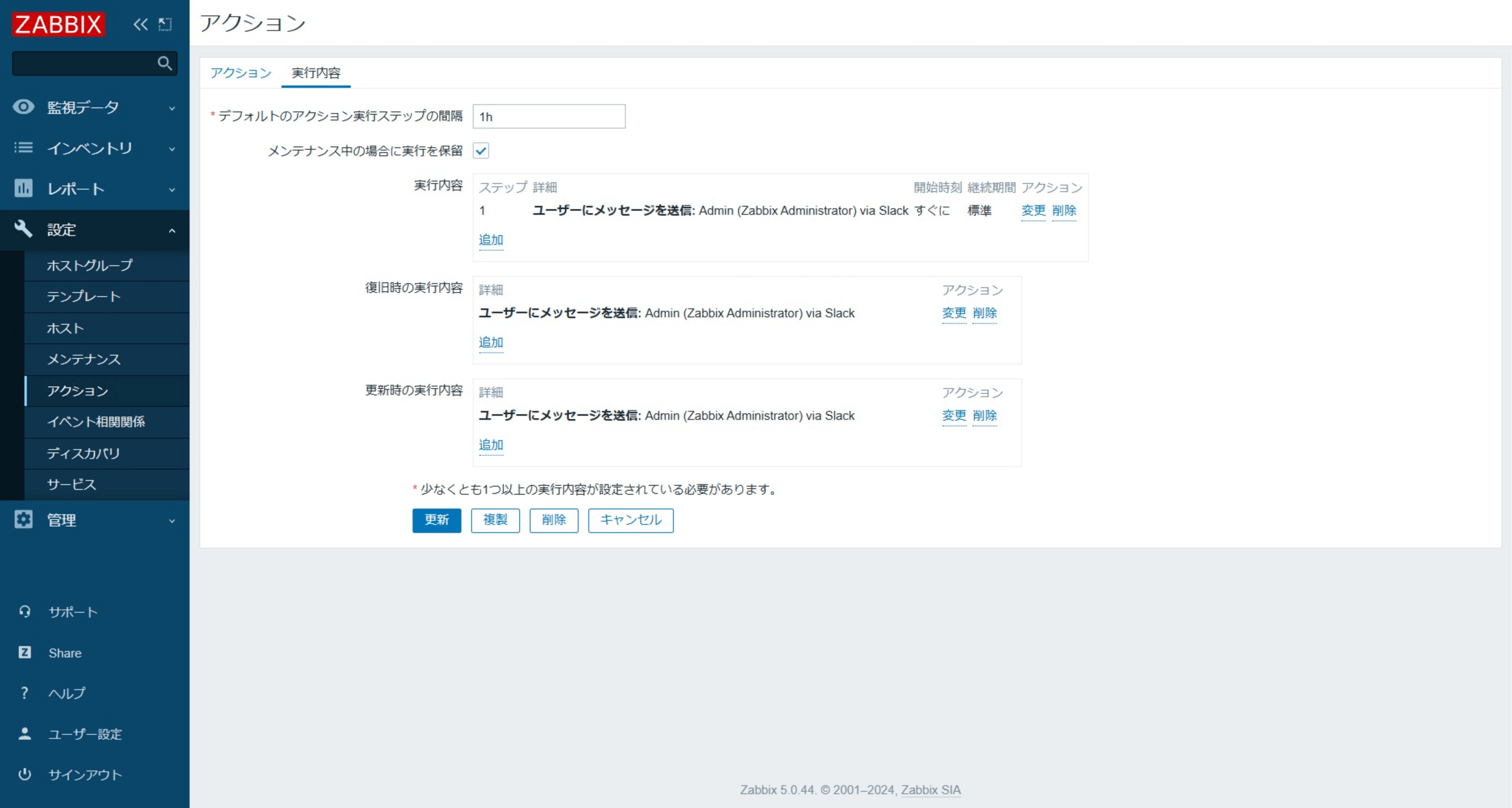Expand the 管理 menu chevron
This screenshot has width=1512, height=808.
(172, 520)
